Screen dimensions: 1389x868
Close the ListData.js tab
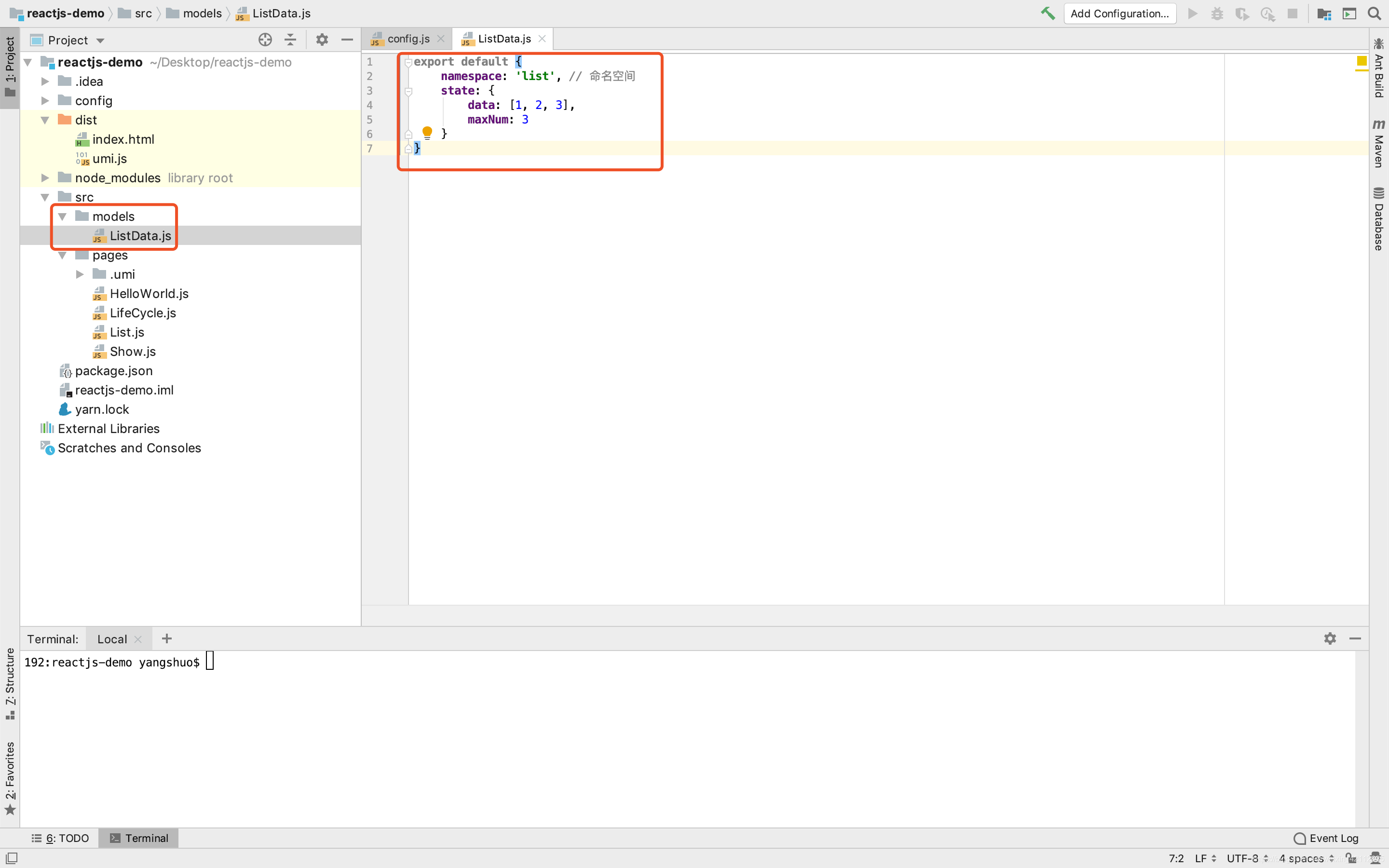tap(541, 39)
